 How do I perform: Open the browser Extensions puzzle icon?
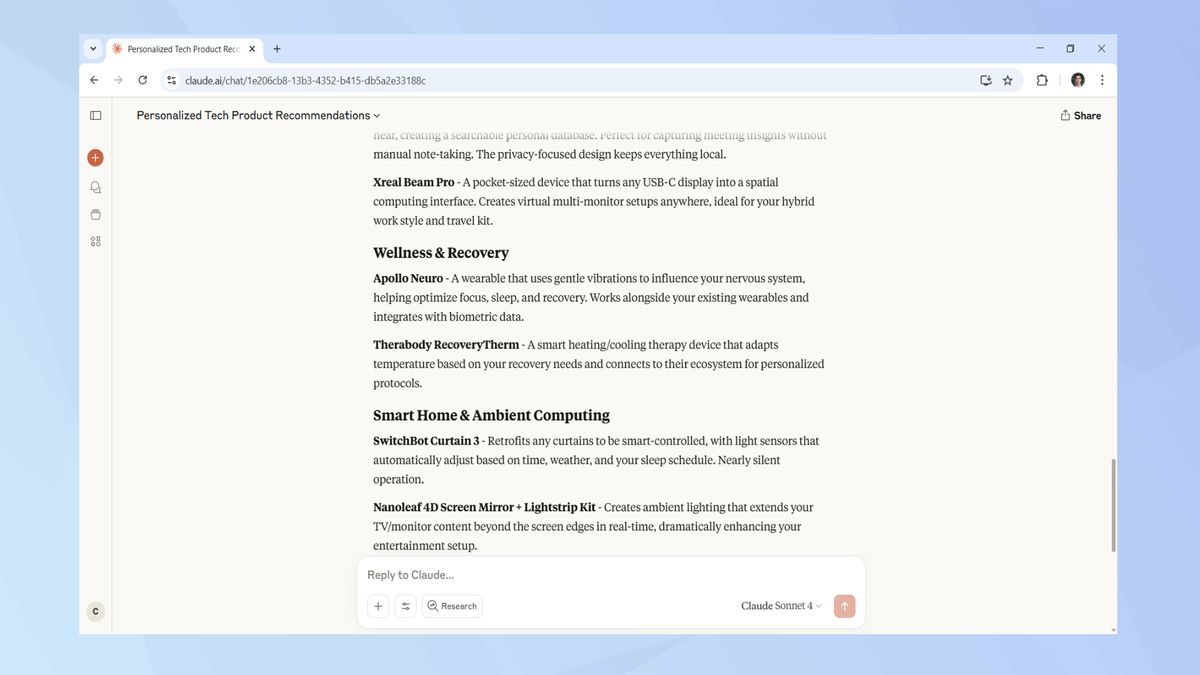coord(1041,80)
